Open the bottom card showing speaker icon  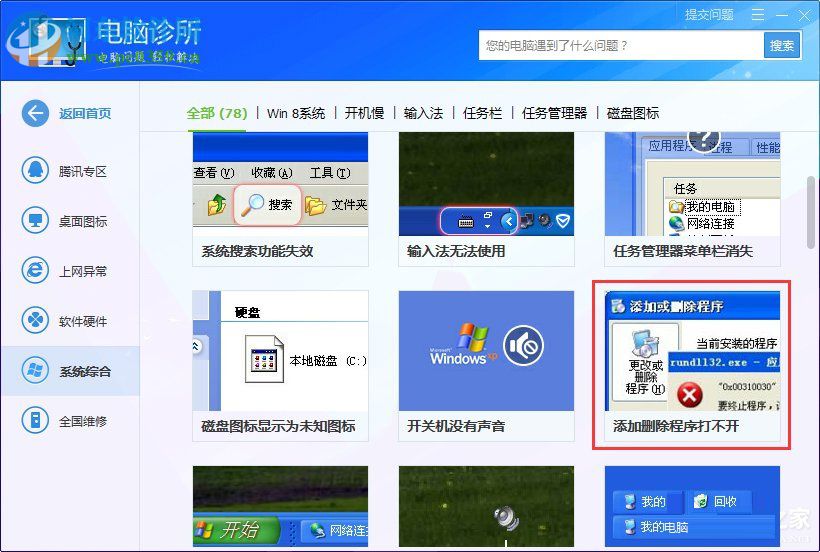(x=486, y=507)
